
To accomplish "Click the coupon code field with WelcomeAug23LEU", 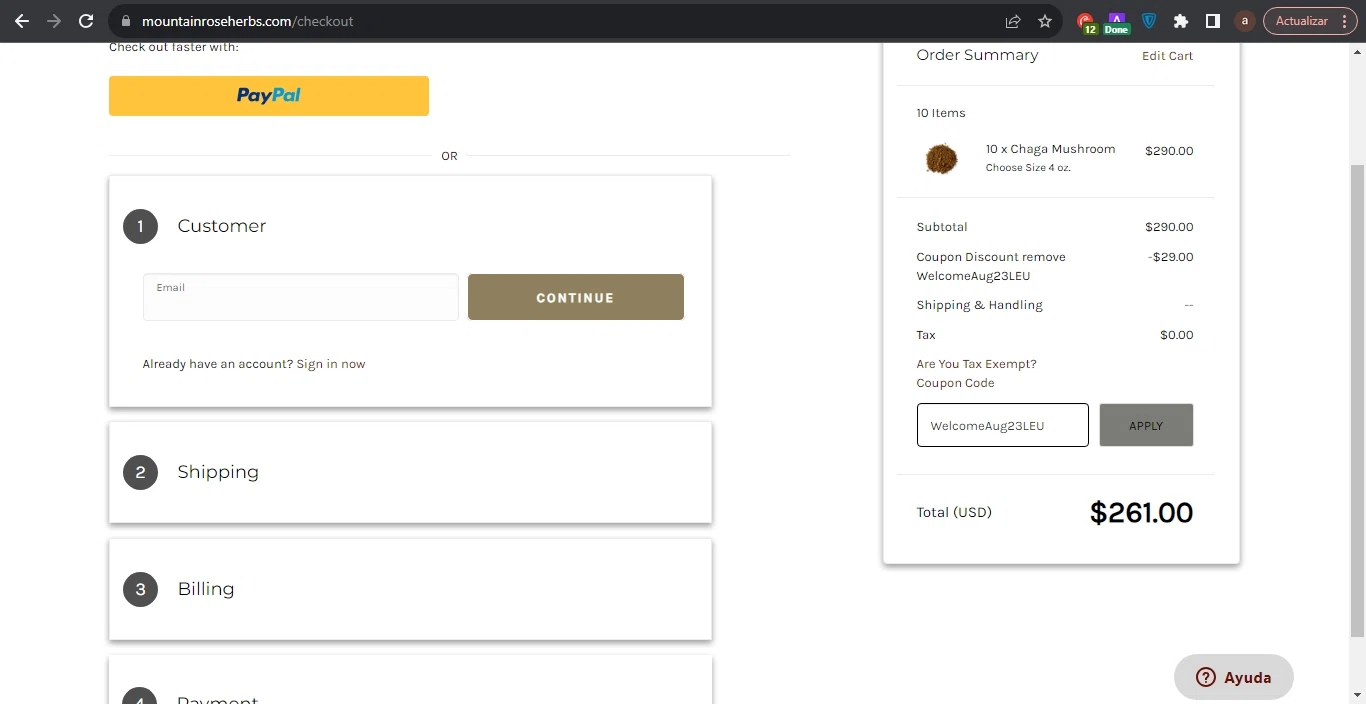I will click(1003, 425).
